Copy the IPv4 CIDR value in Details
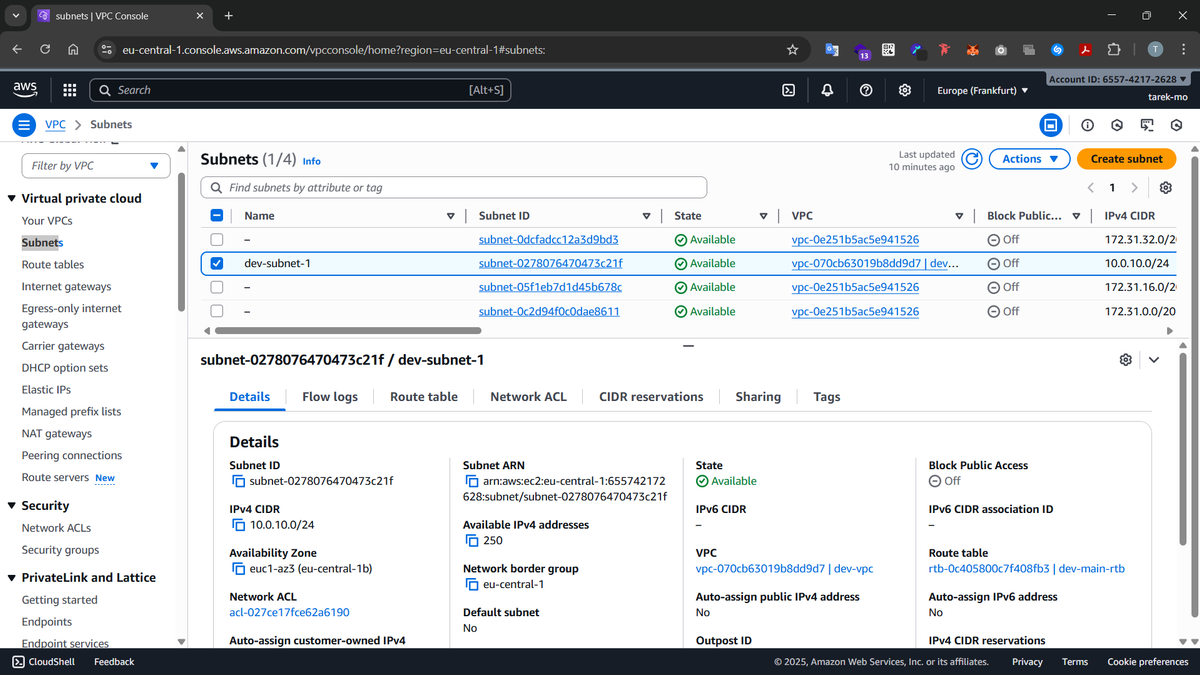The height and width of the screenshot is (675, 1200). [239, 525]
